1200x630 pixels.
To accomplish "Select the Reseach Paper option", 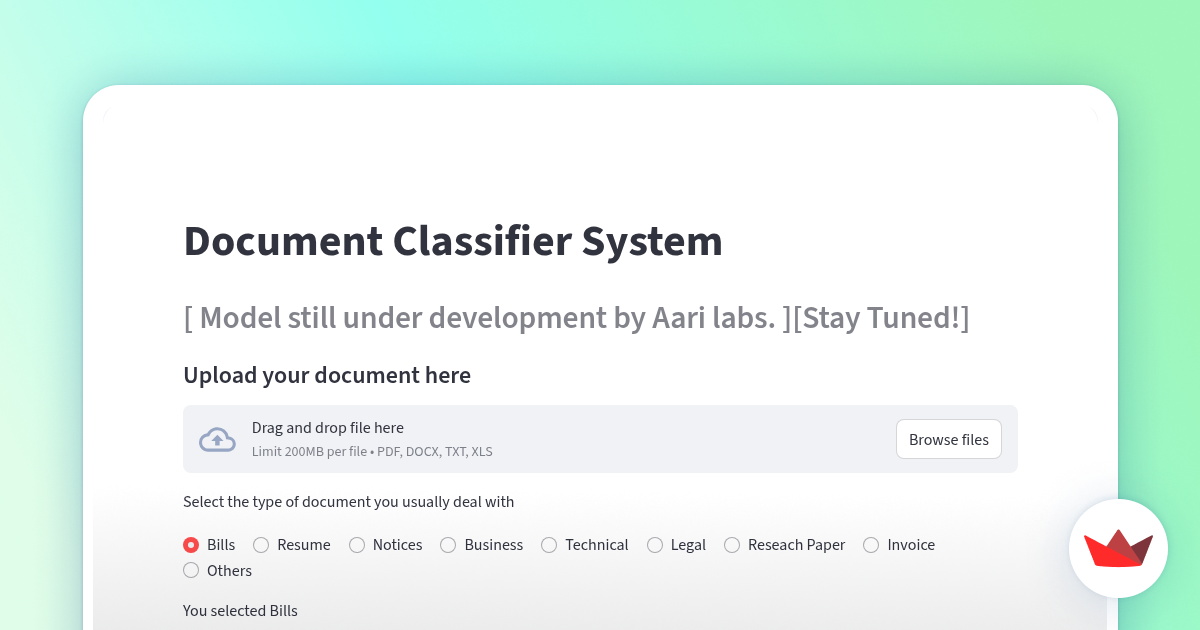I will pyautogui.click(x=732, y=544).
